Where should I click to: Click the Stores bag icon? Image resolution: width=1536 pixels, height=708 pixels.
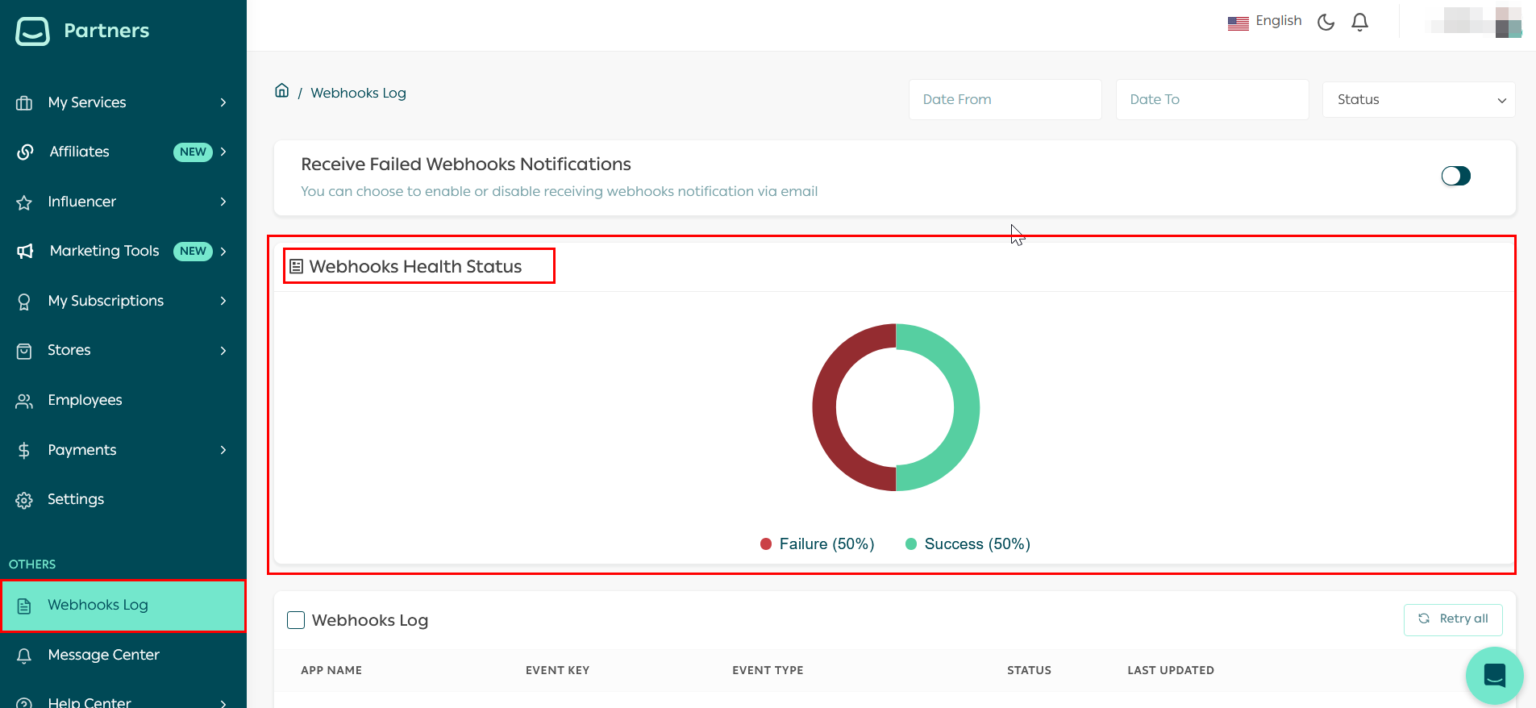click(24, 351)
